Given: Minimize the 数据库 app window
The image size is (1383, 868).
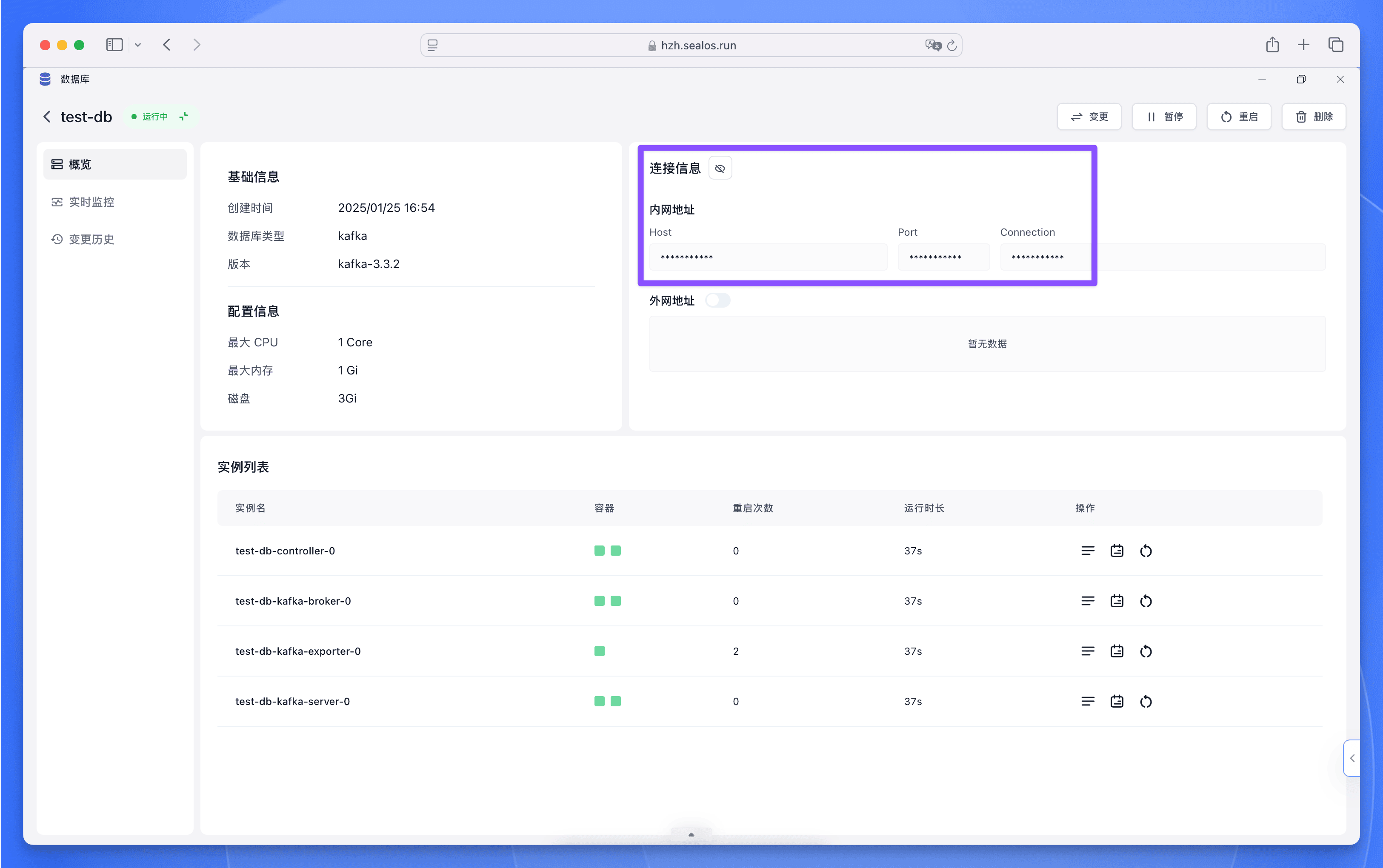Looking at the screenshot, I should pos(1262,79).
